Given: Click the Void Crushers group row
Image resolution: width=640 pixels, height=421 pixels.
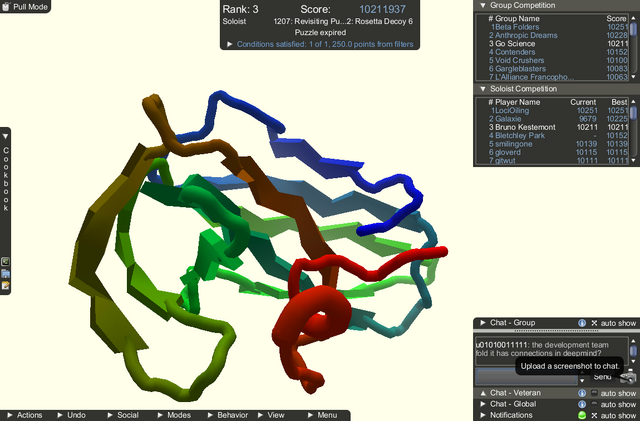Looking at the screenshot, I should (x=558, y=60).
